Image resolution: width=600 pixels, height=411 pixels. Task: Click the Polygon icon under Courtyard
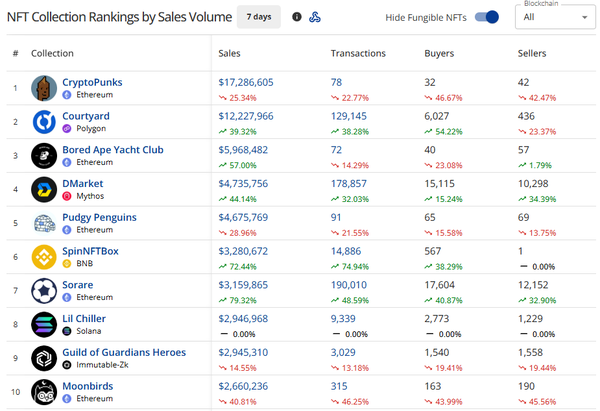67,129
